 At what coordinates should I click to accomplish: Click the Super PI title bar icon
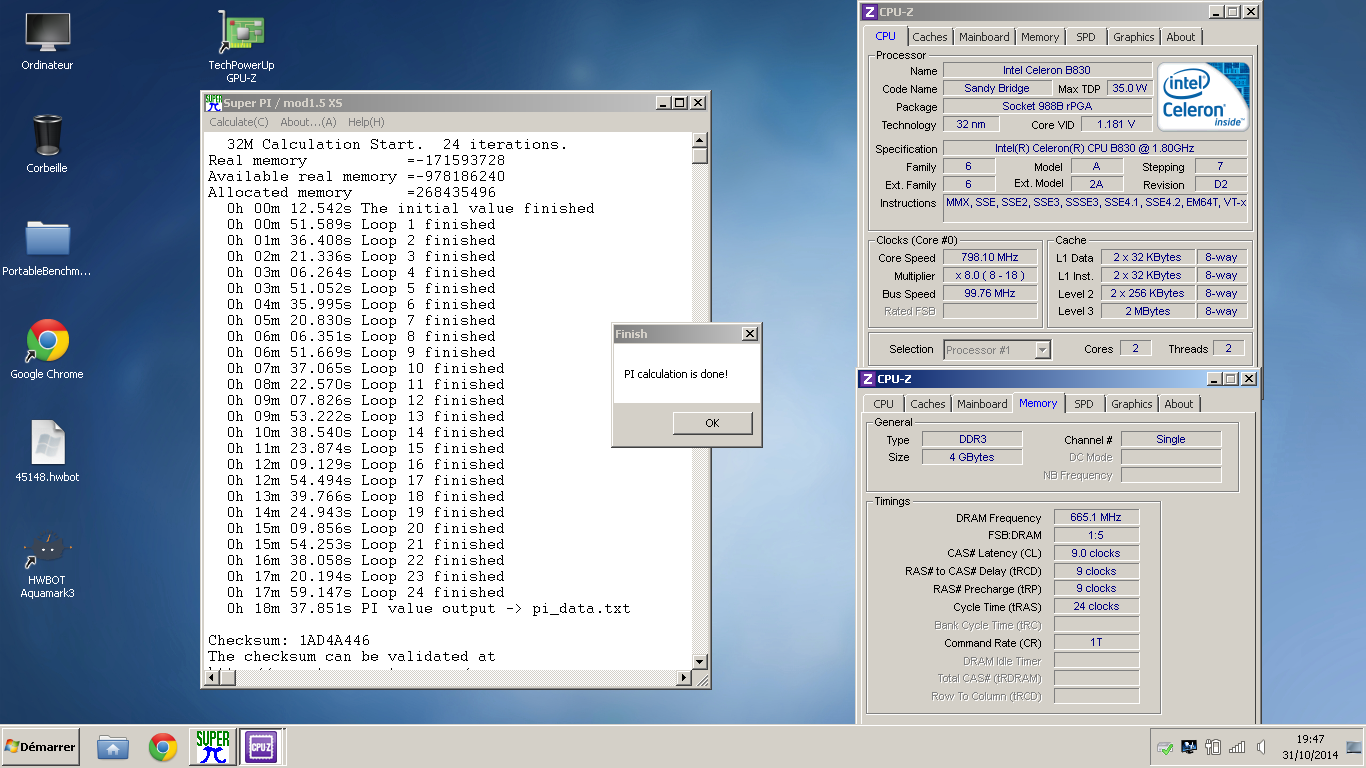(x=213, y=102)
